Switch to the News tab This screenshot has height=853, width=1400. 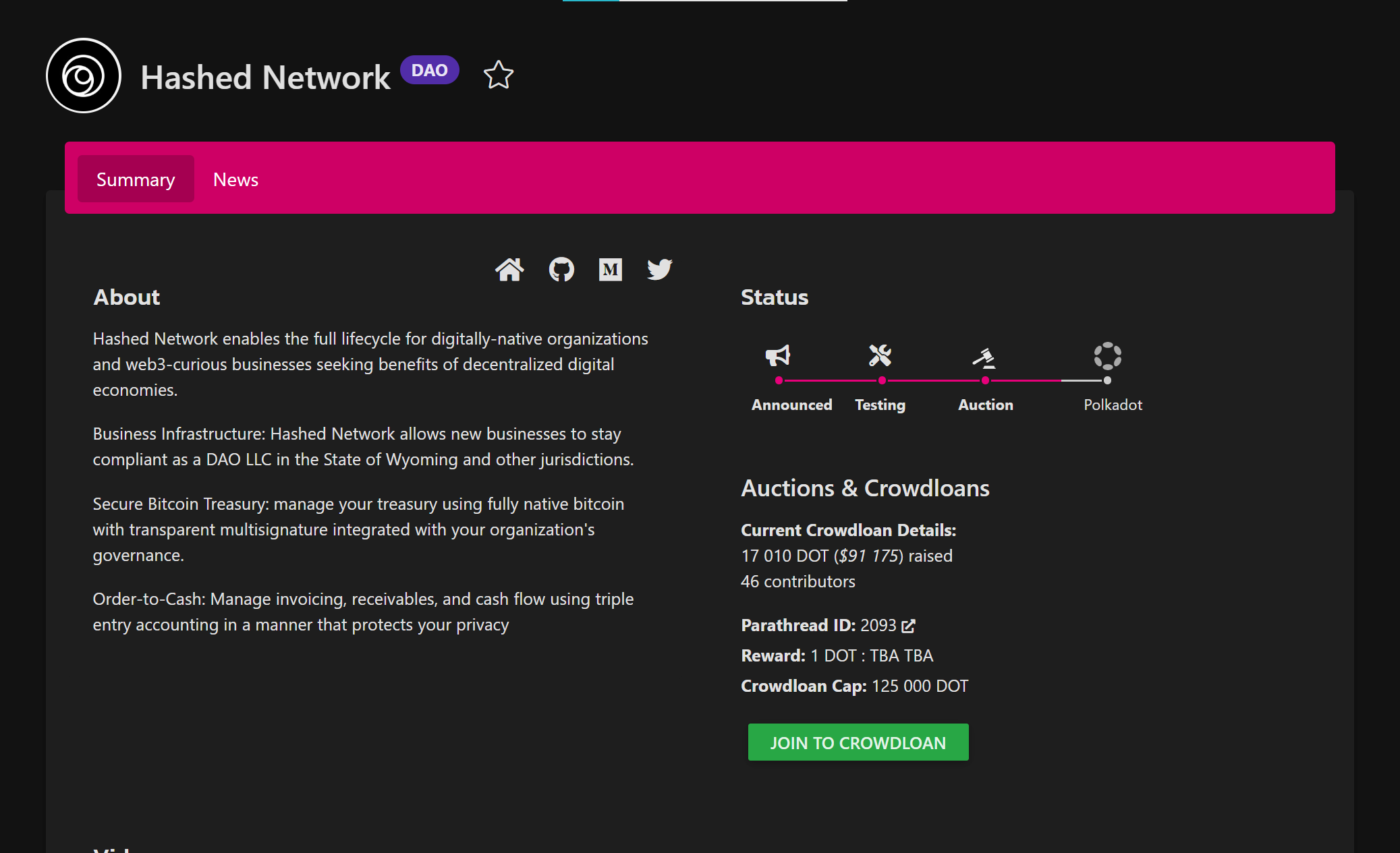235,179
